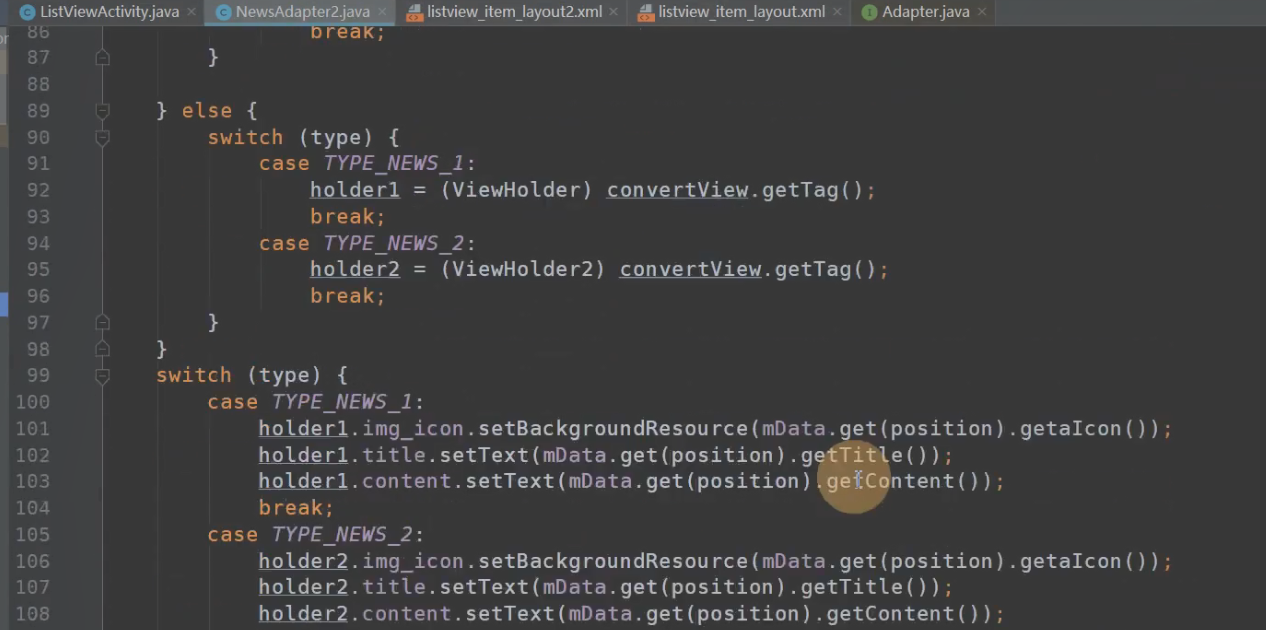Click 'holder2' on line 95
This screenshot has height=630, width=1266.
(x=355, y=269)
